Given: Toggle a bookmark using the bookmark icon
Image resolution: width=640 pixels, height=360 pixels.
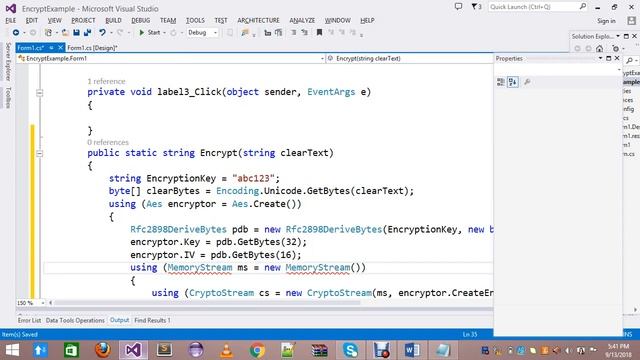Looking at the screenshot, I should (x=319, y=33).
